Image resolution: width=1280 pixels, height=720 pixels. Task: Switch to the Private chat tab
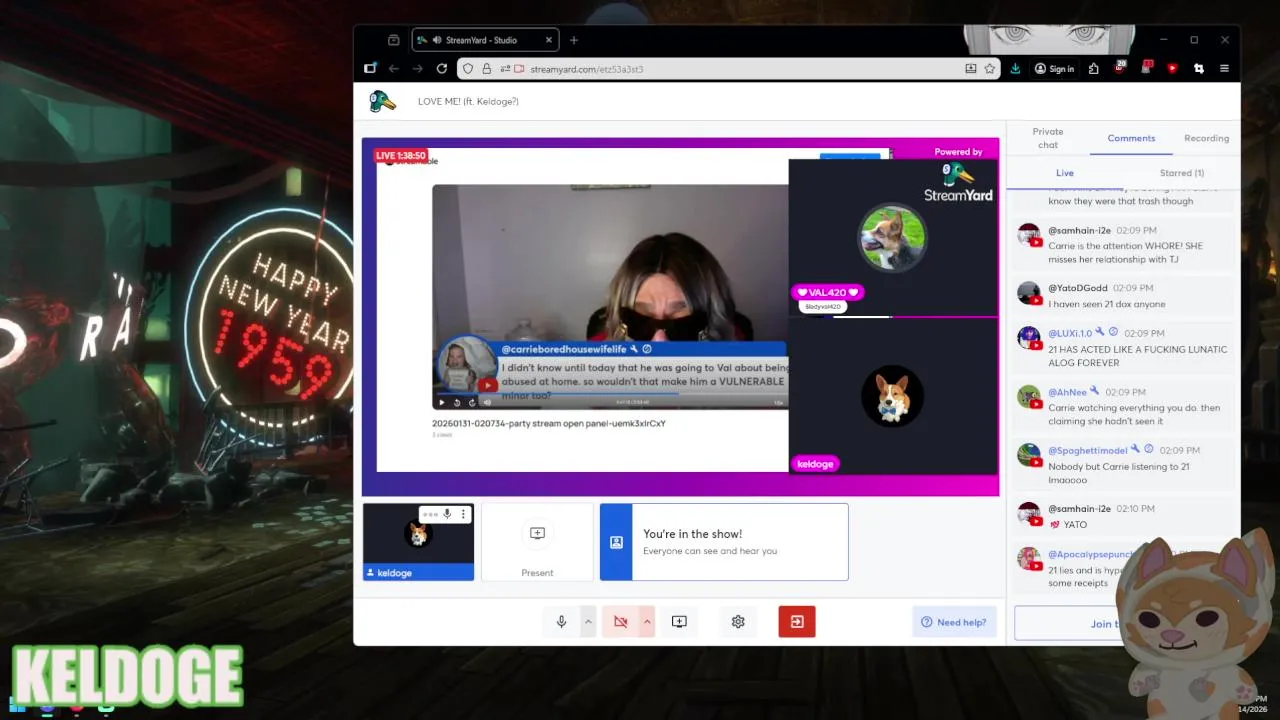point(1048,138)
